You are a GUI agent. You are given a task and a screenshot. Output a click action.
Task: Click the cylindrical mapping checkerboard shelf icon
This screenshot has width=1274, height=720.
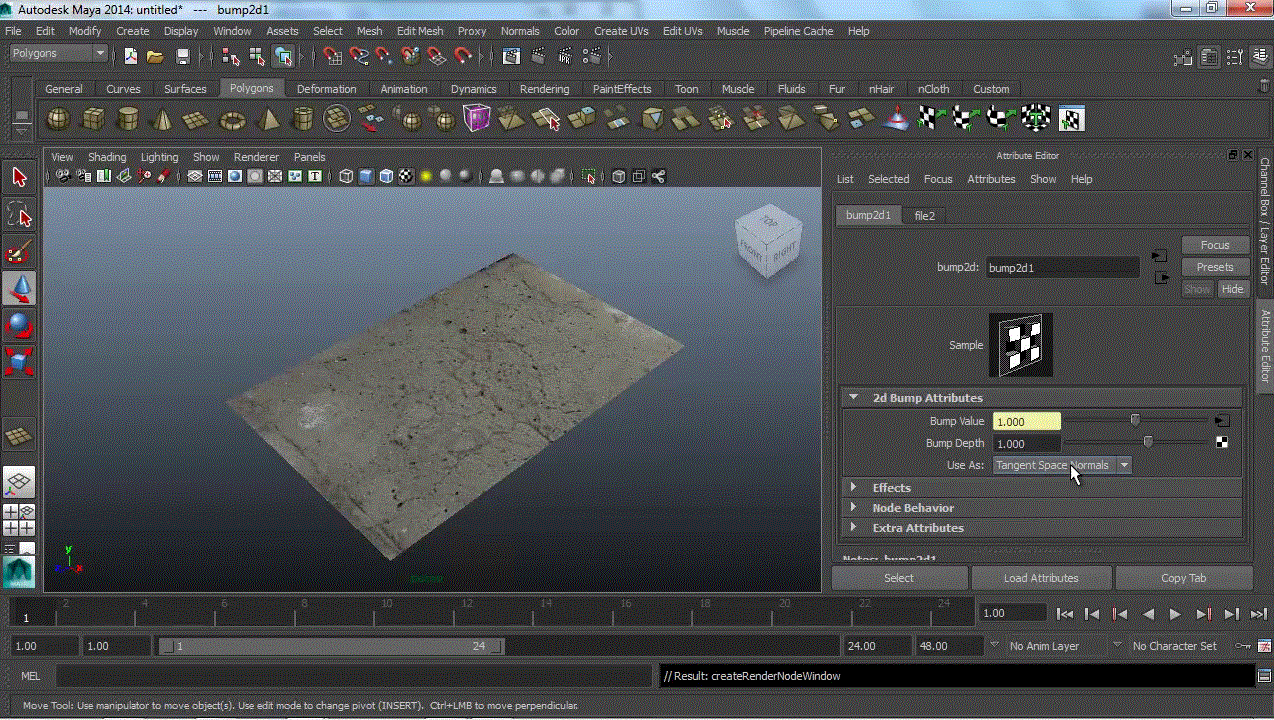click(965, 119)
